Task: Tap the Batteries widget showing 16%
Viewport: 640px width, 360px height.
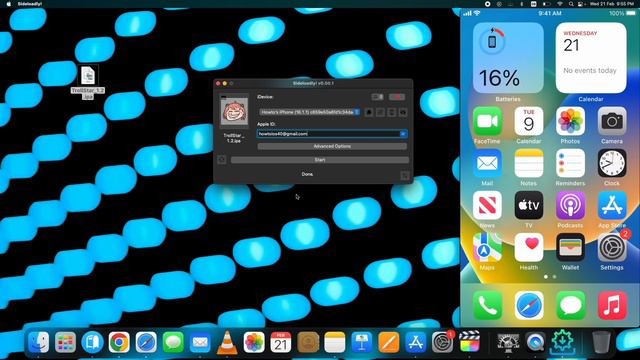Action: [x=508, y=58]
